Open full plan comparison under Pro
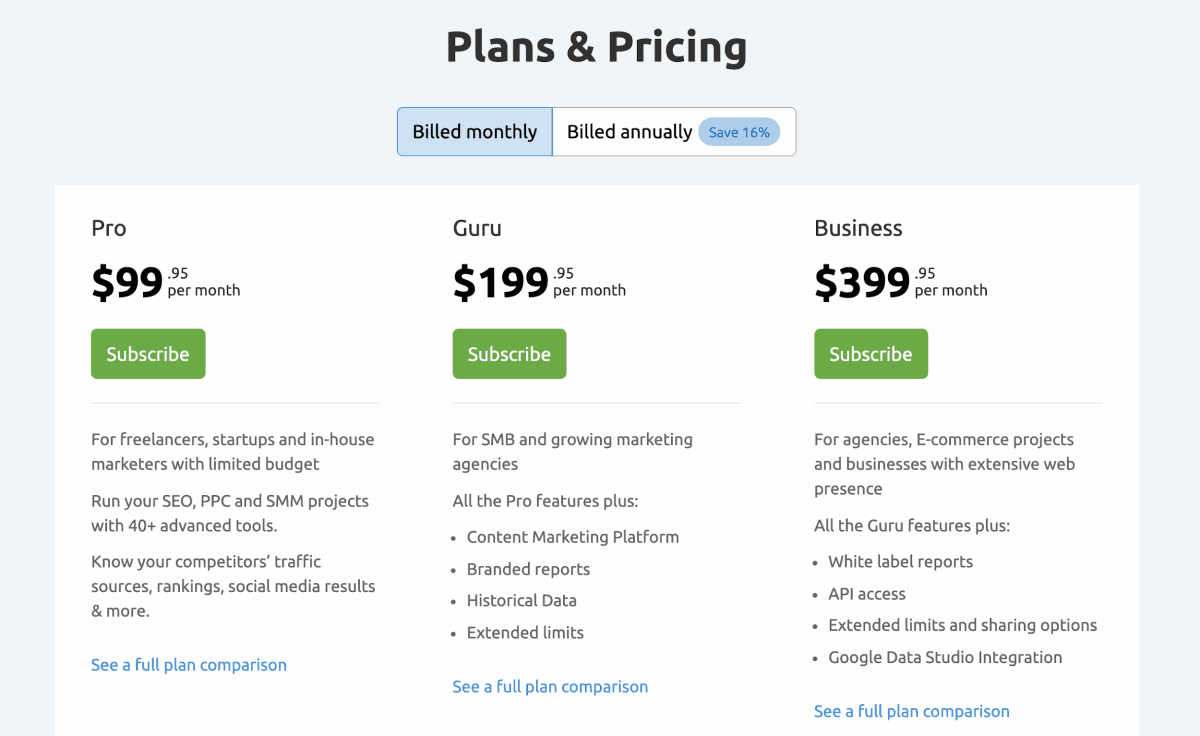This screenshot has width=1200, height=736. [x=189, y=665]
